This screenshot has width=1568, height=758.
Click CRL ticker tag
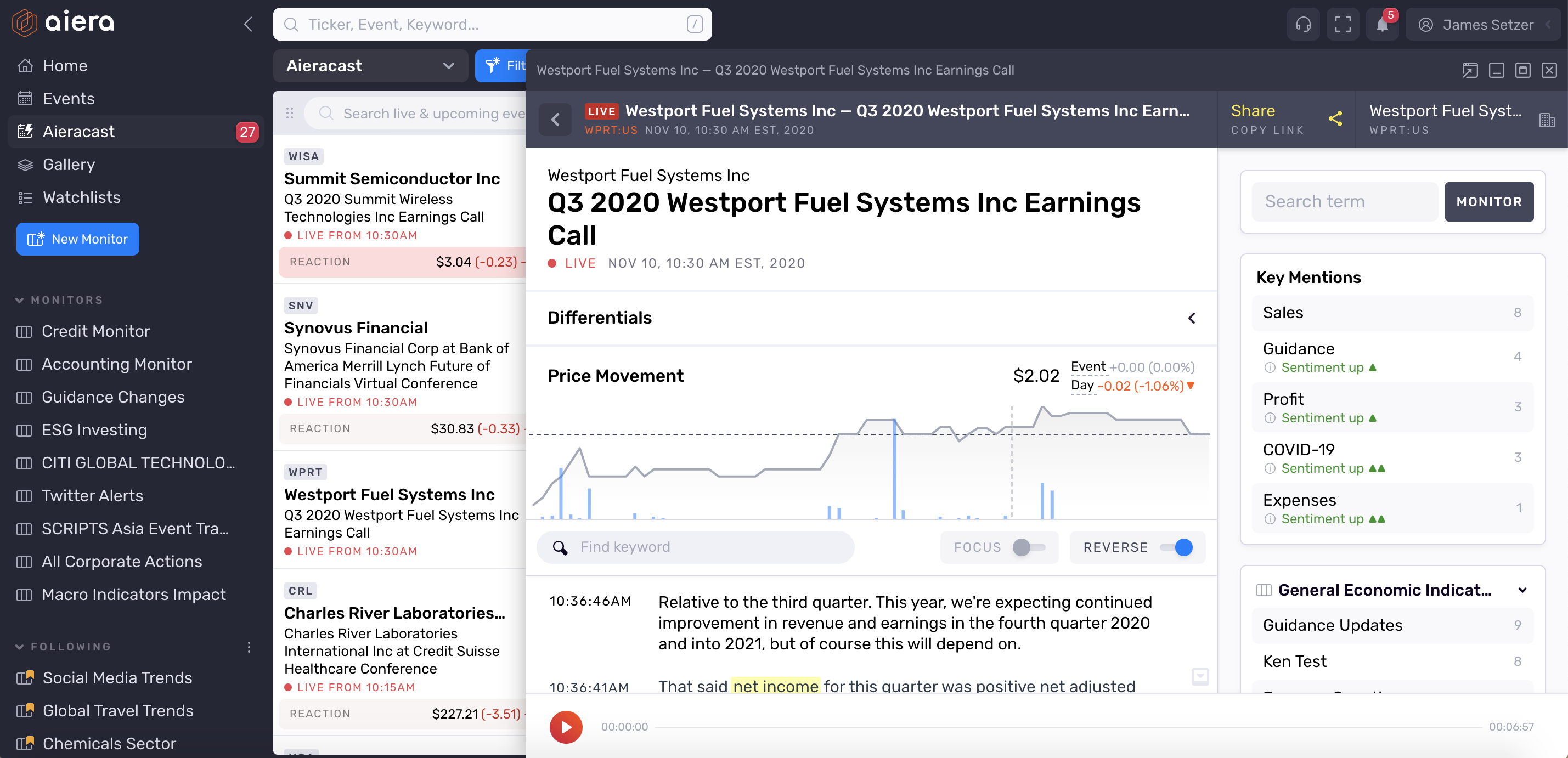pyautogui.click(x=301, y=591)
